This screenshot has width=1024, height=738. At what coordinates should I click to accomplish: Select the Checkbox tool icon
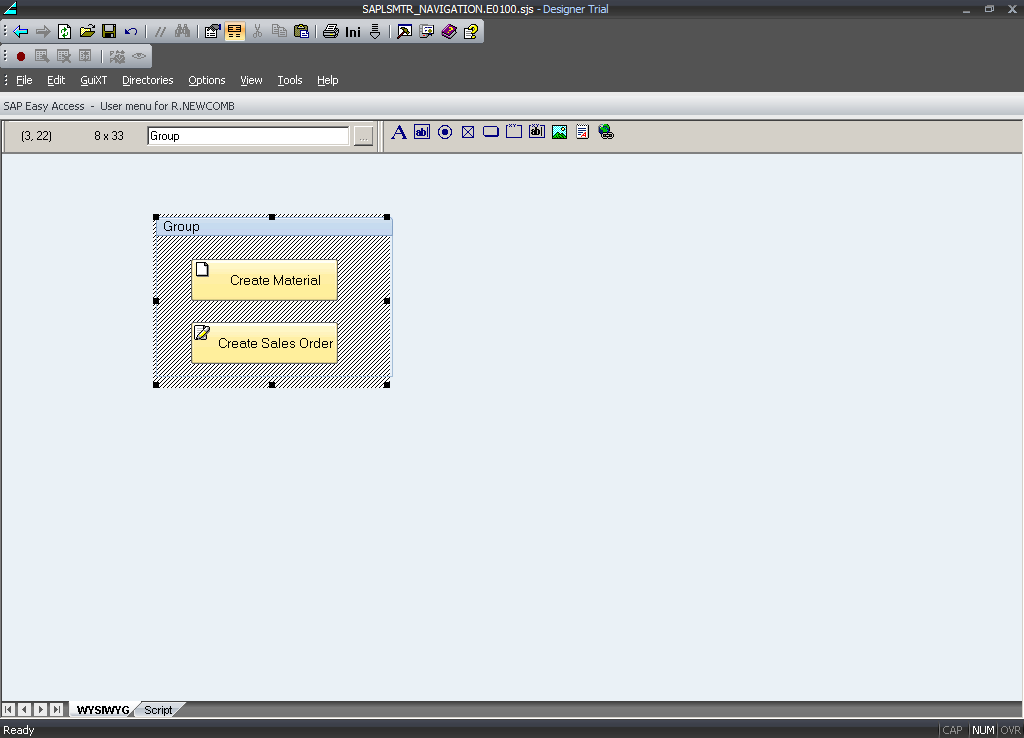(x=467, y=132)
